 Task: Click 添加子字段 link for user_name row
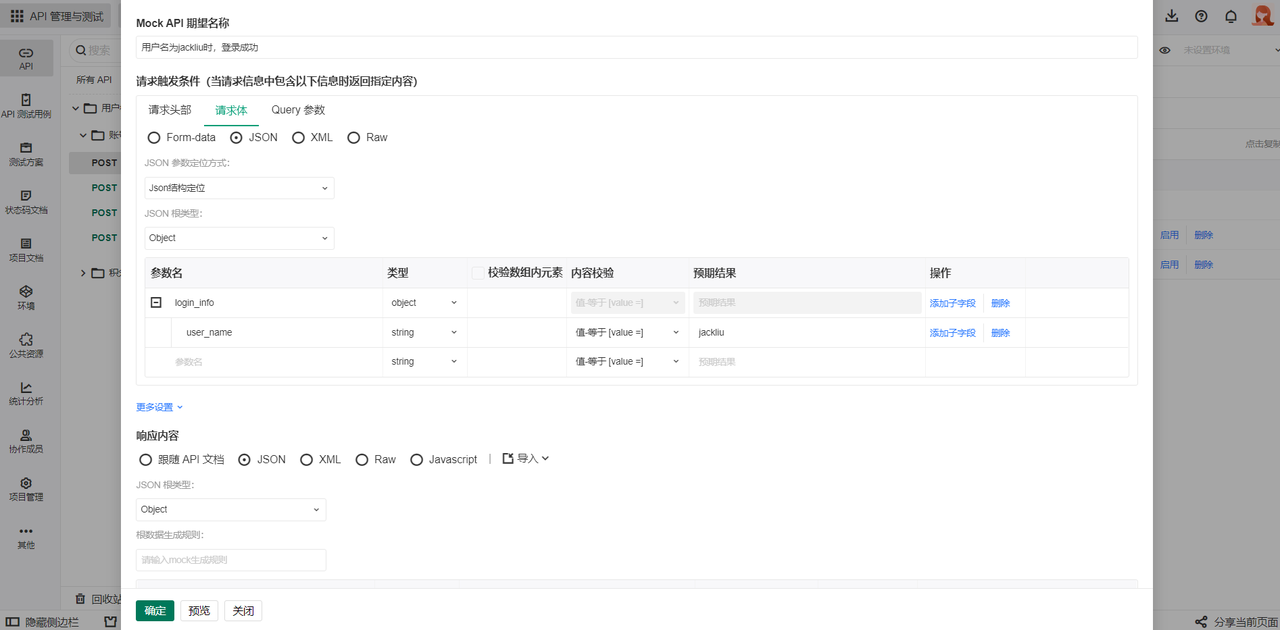tap(953, 332)
